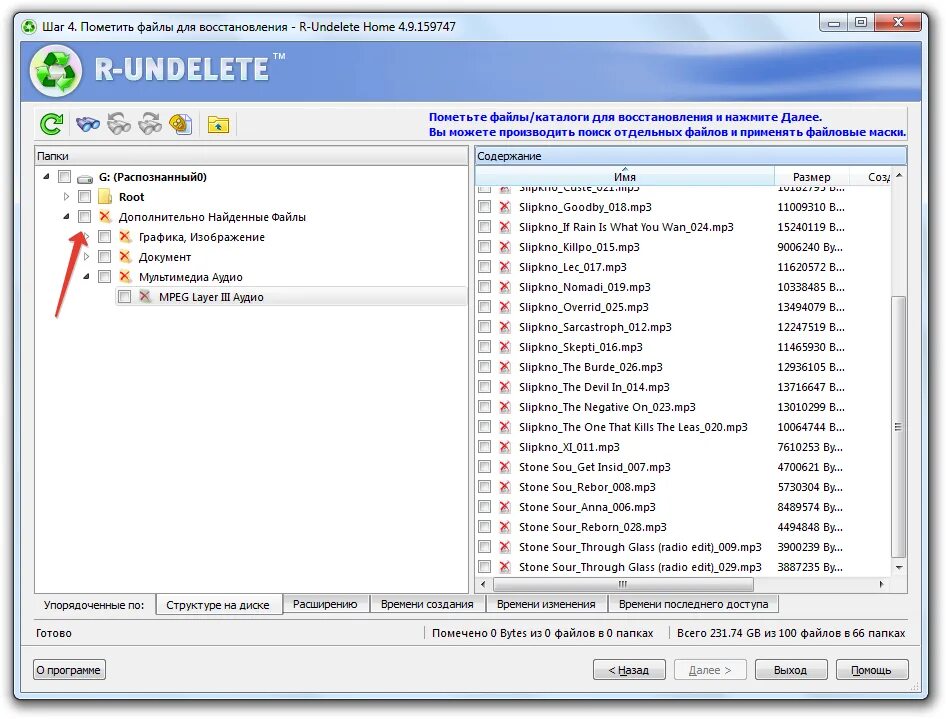Click red X icon beside Графика, Изображение
947x719 pixels.
click(x=125, y=236)
